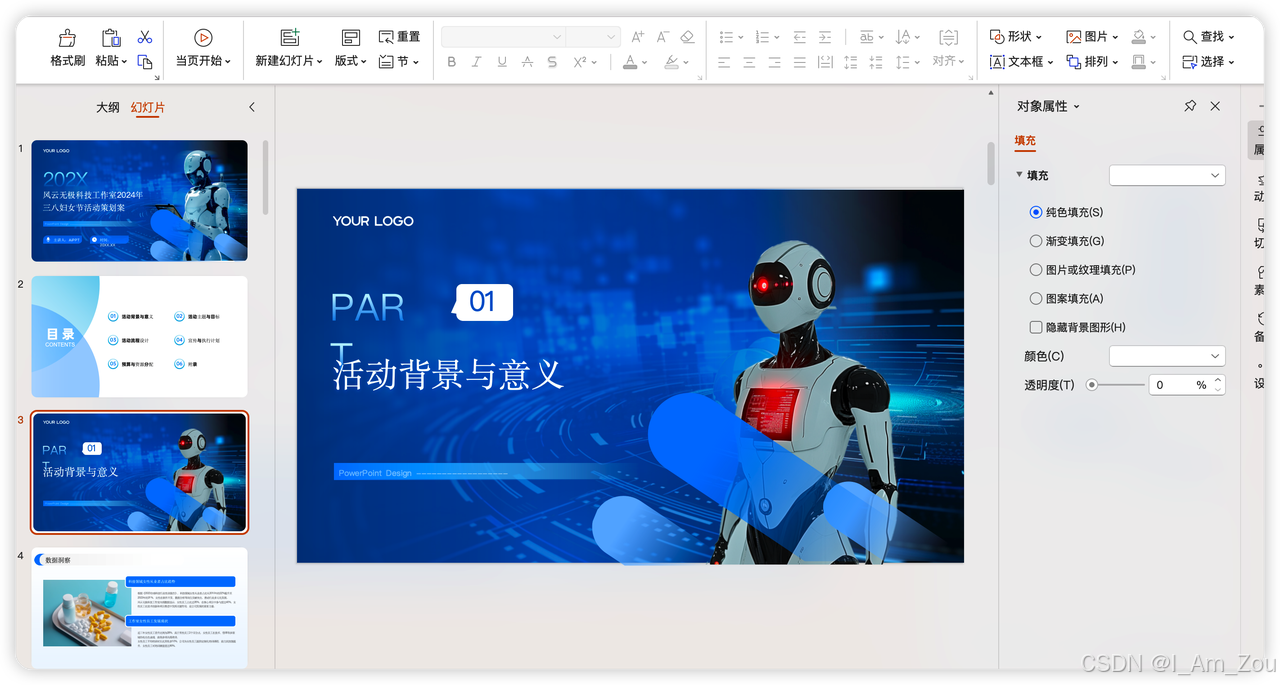Open the Align text (对齐) dropdown
This screenshot has height=685, width=1280.
[948, 61]
